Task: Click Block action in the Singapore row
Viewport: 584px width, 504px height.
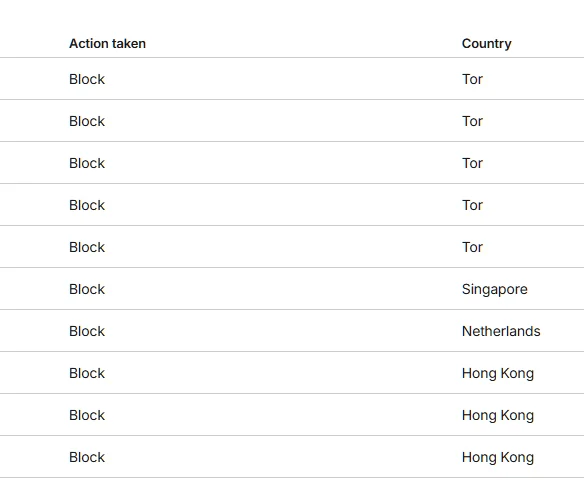Action: [x=87, y=289]
